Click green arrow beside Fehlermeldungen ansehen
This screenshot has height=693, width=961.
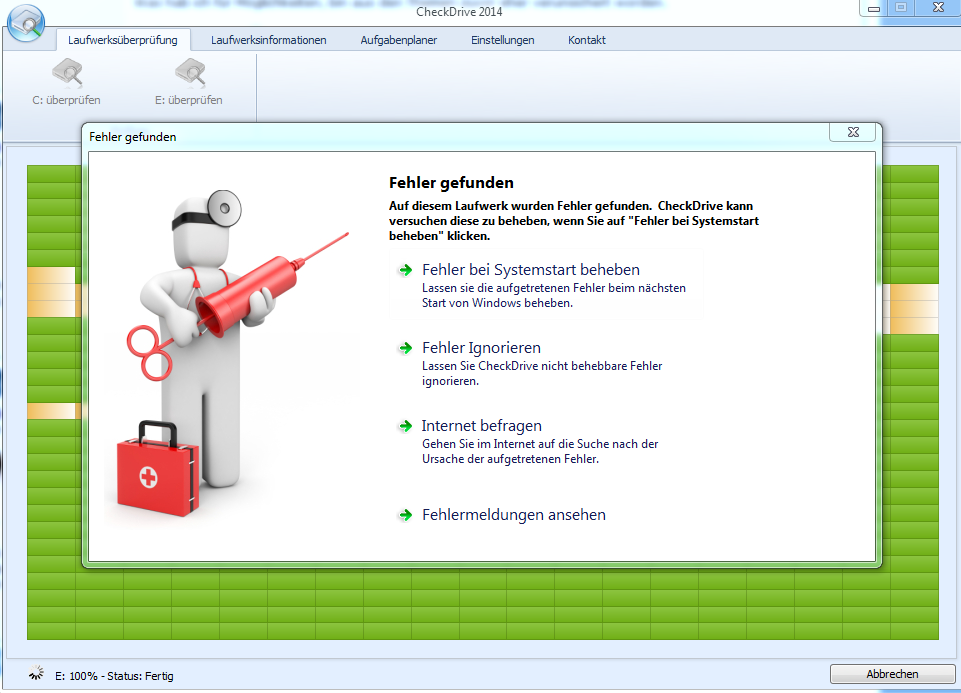coord(406,515)
